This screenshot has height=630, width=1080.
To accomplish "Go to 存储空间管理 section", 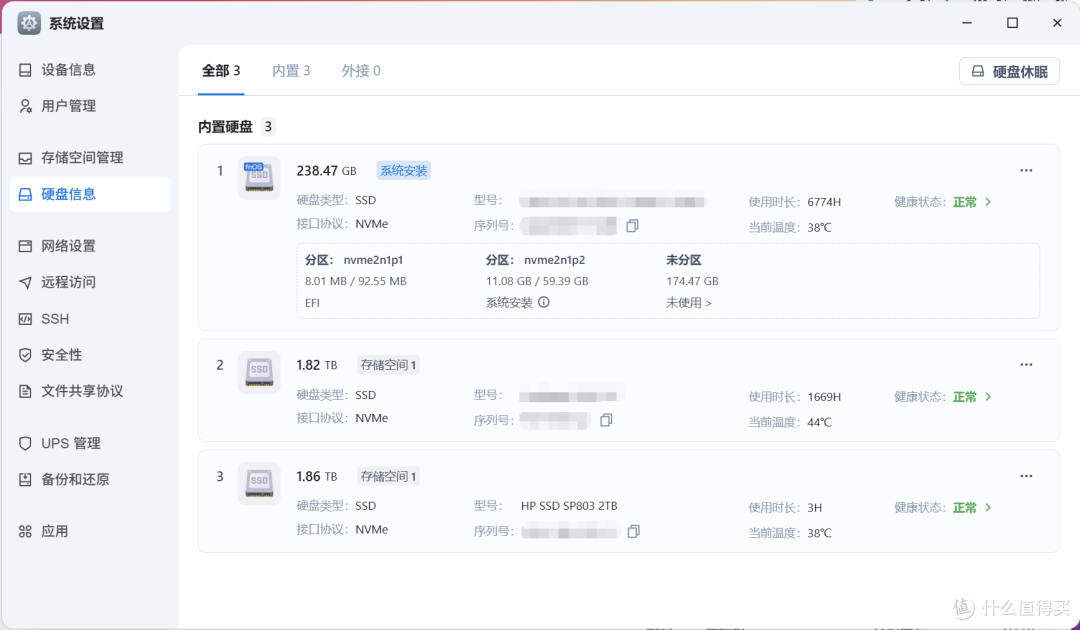I will [x=90, y=158].
